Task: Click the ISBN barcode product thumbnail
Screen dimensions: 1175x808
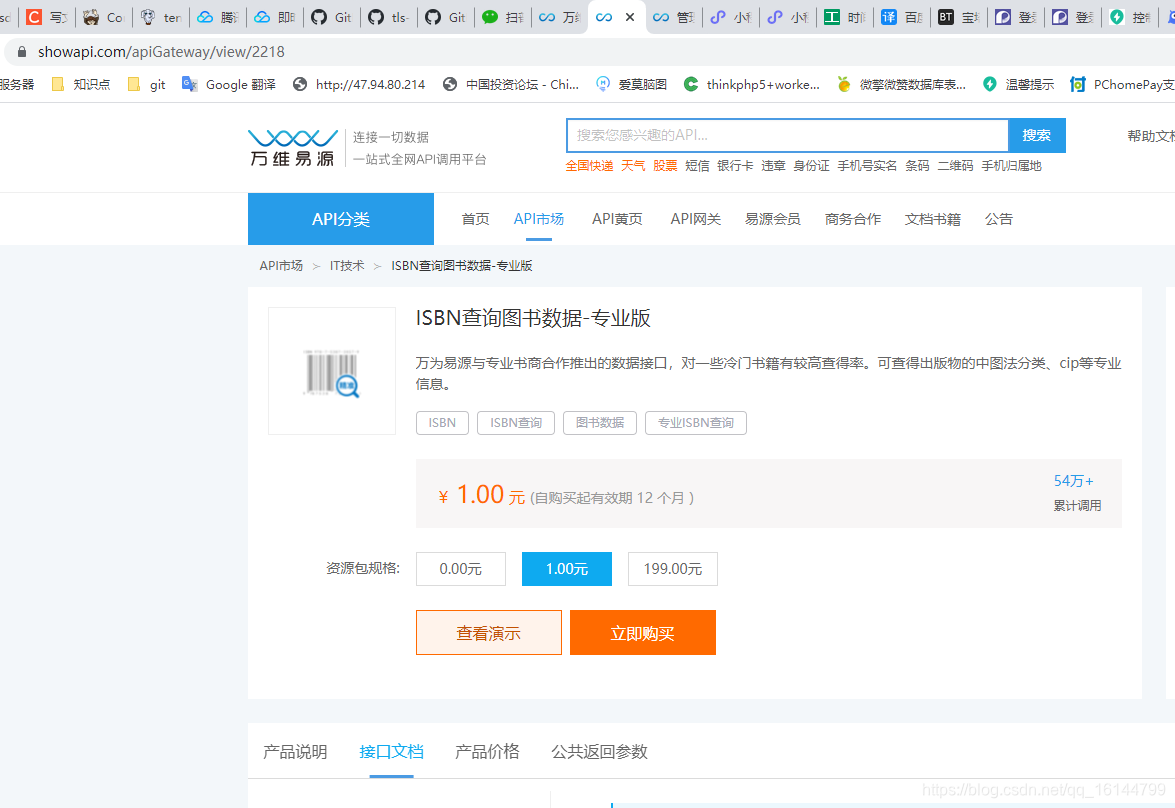Action: 332,371
